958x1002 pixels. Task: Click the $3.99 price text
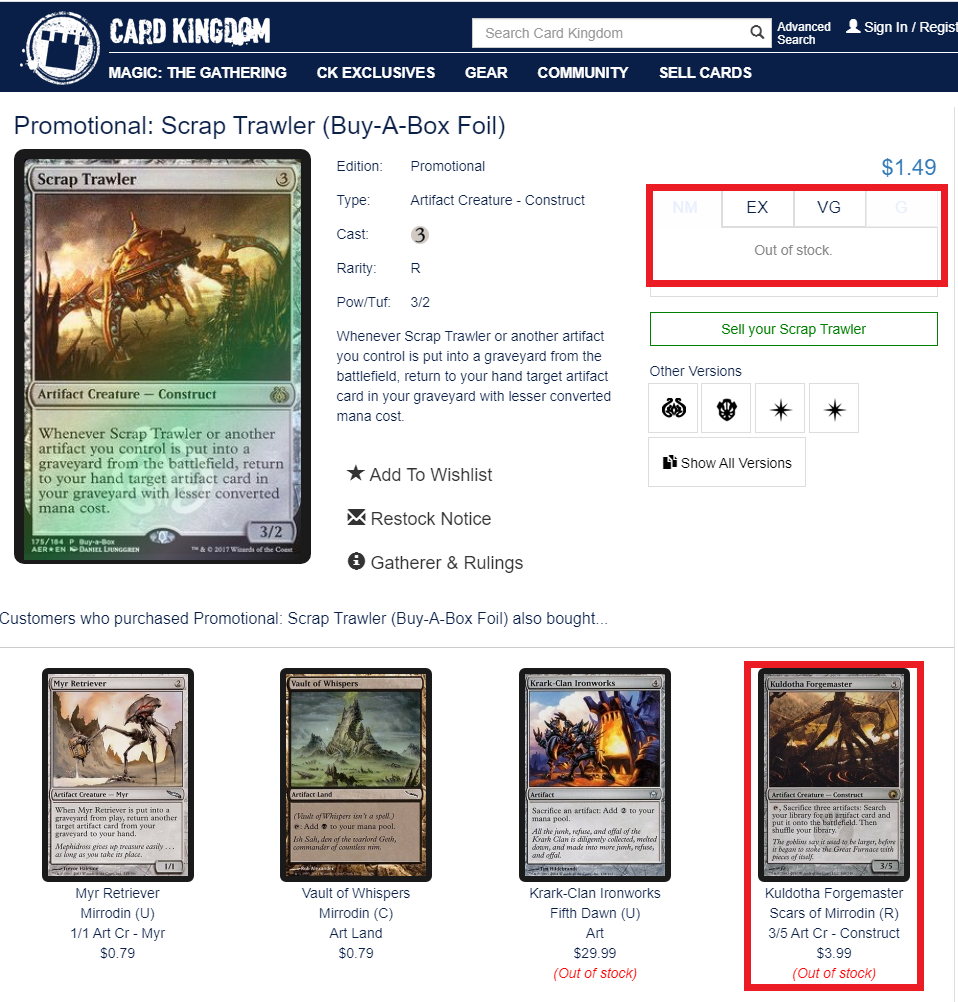834,953
